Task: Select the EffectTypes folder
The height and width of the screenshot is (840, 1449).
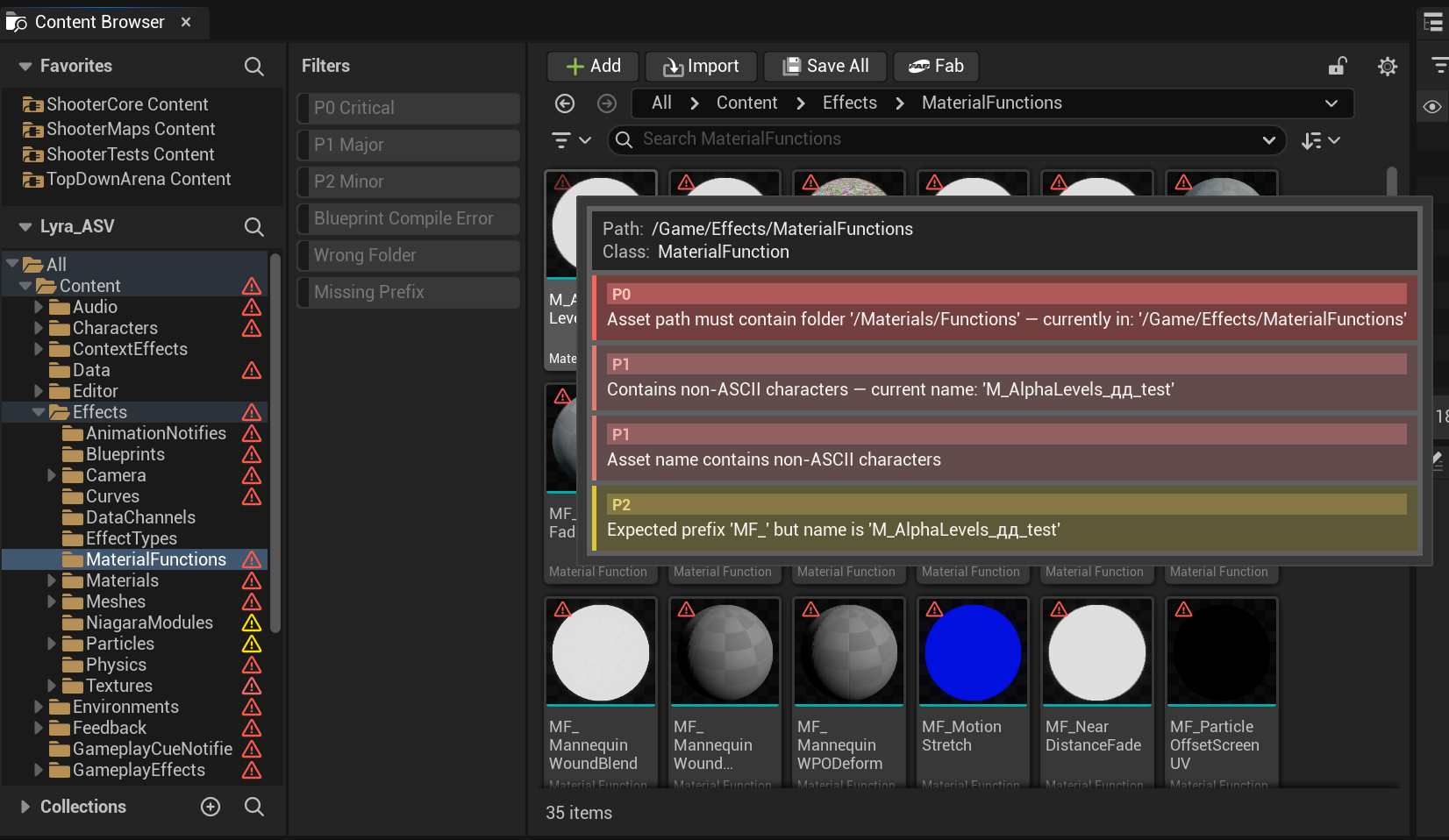Action: 132,538
